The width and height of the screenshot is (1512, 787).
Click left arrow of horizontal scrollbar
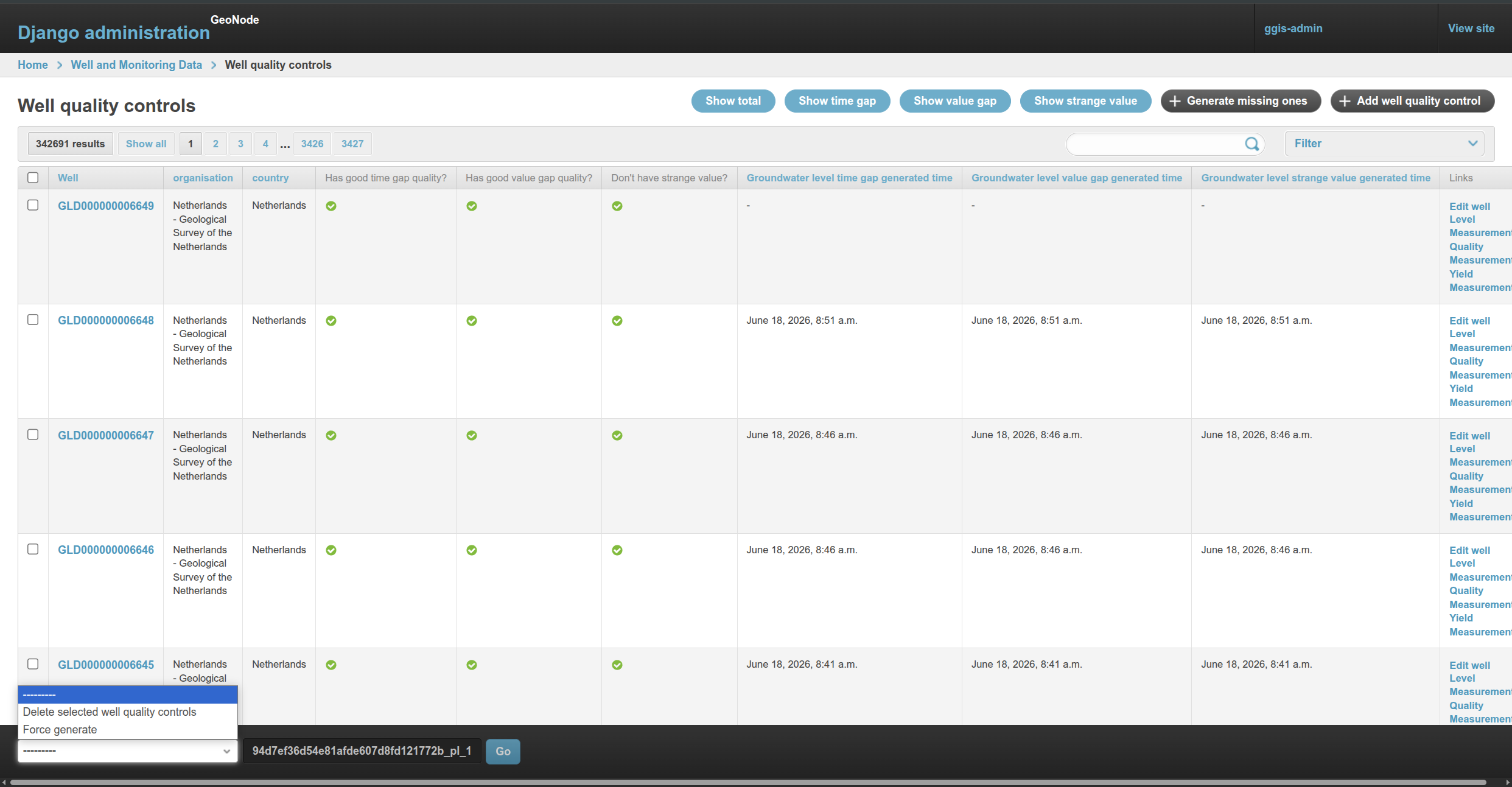pyautogui.click(x=4, y=782)
